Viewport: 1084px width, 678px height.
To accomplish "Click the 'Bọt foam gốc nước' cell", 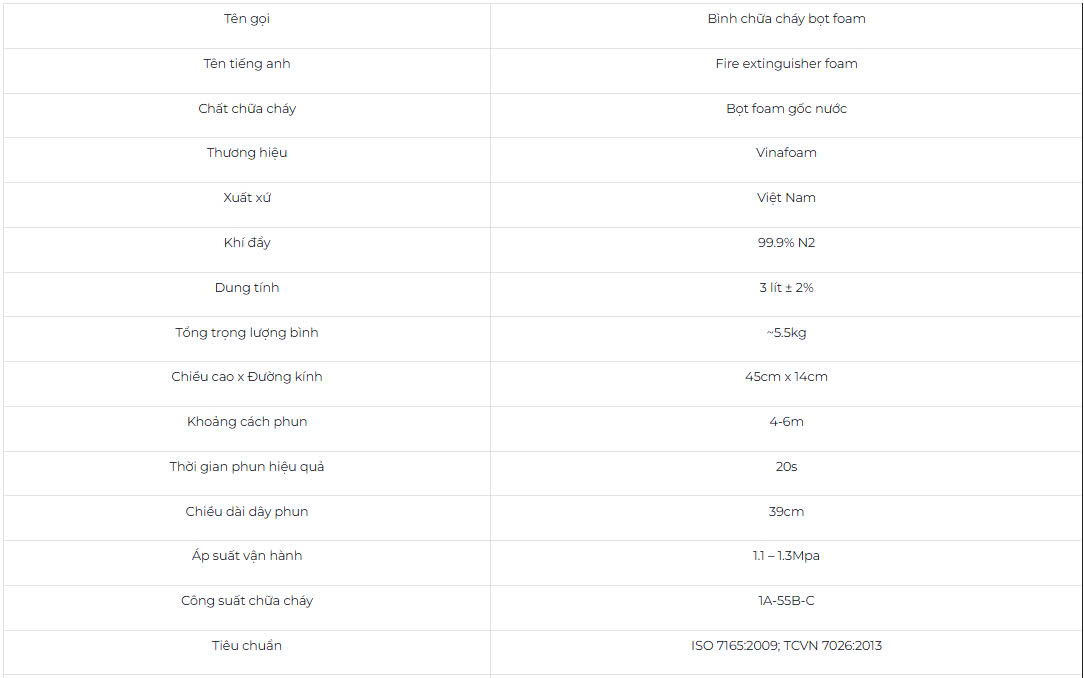I will click(x=786, y=108).
